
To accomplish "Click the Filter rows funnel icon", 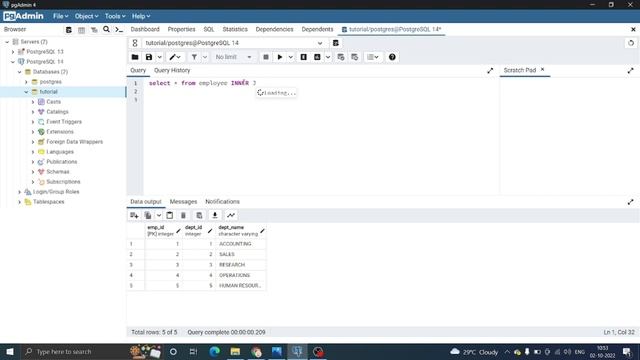I will pos(194,57).
